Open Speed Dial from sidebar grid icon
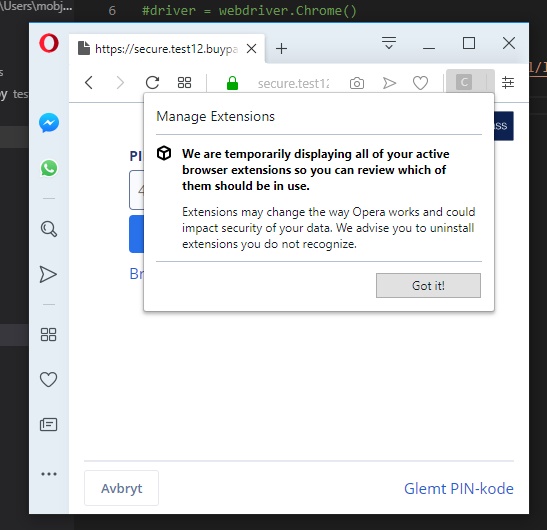Image resolution: width=547 pixels, height=530 pixels. click(x=48, y=335)
